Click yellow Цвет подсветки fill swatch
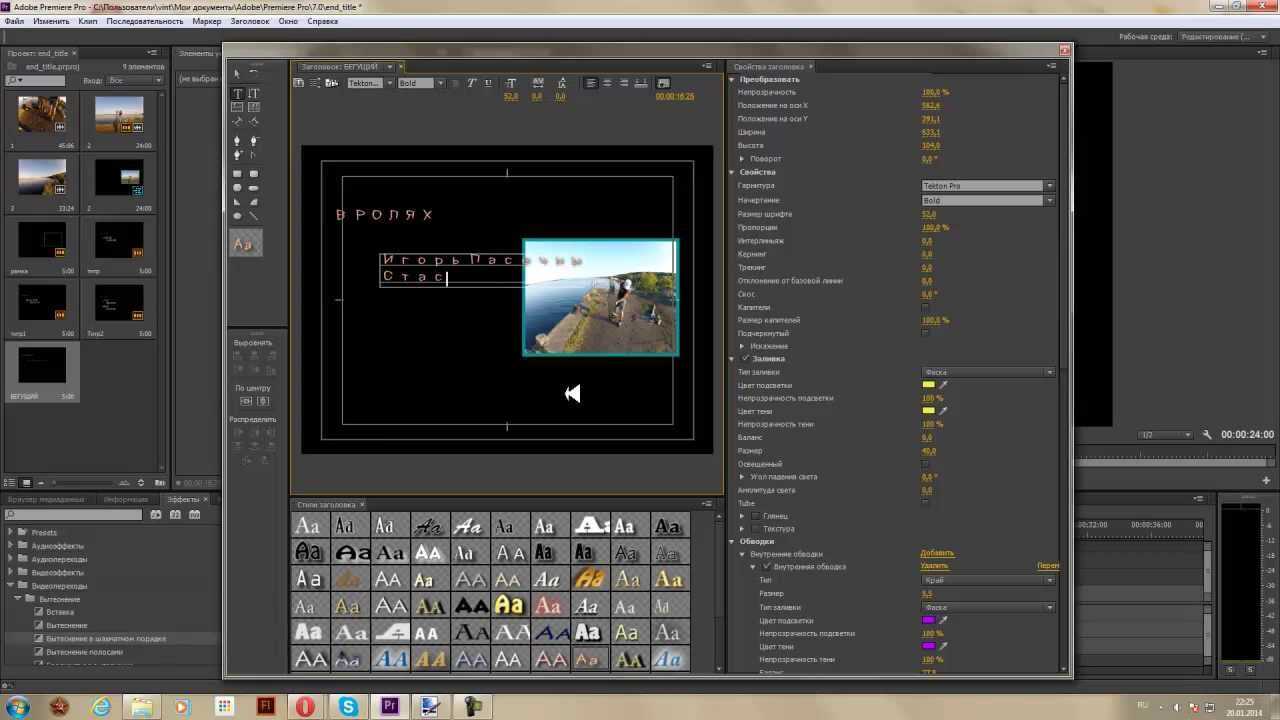 tap(929, 385)
